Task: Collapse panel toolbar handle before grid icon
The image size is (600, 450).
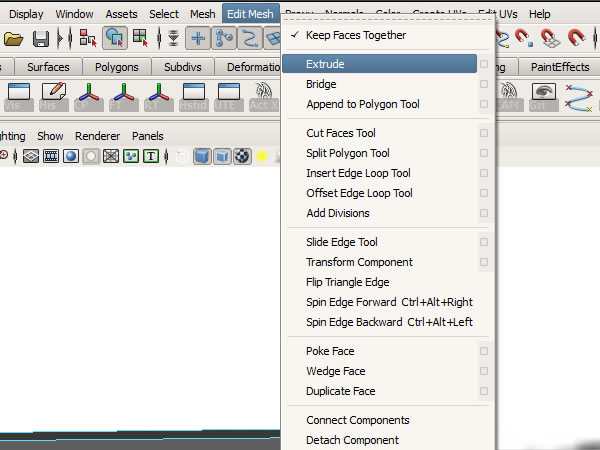Action: tap(15, 156)
